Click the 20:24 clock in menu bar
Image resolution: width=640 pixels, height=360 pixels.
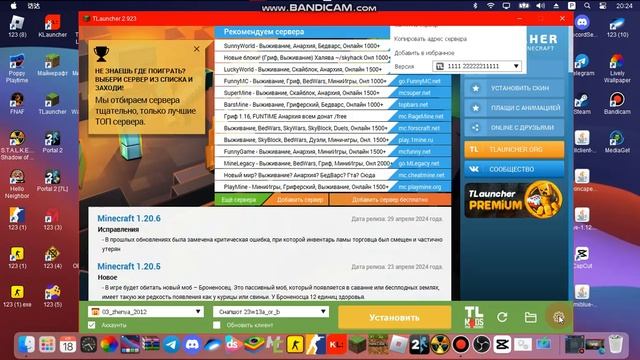(x=624, y=6)
